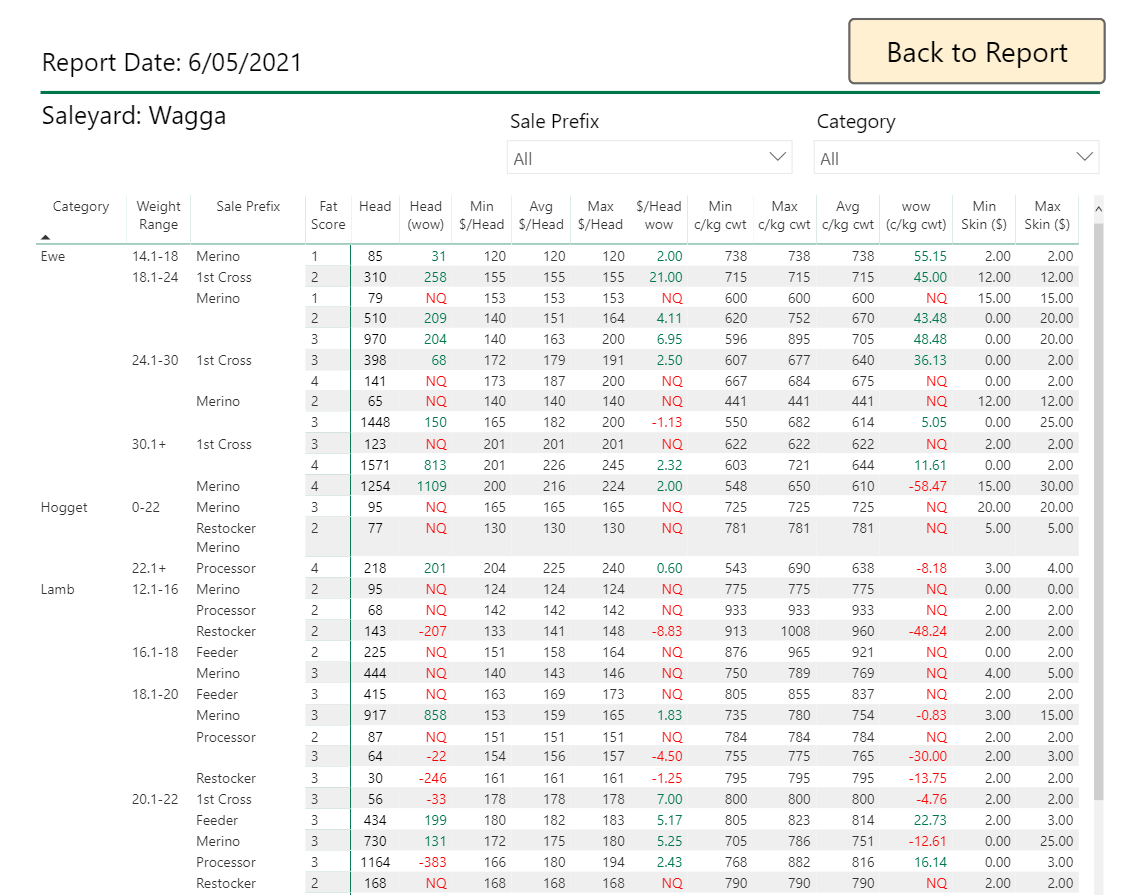Click the $/Head wow value -8.83
This screenshot has width=1129, height=895.
tap(667, 631)
